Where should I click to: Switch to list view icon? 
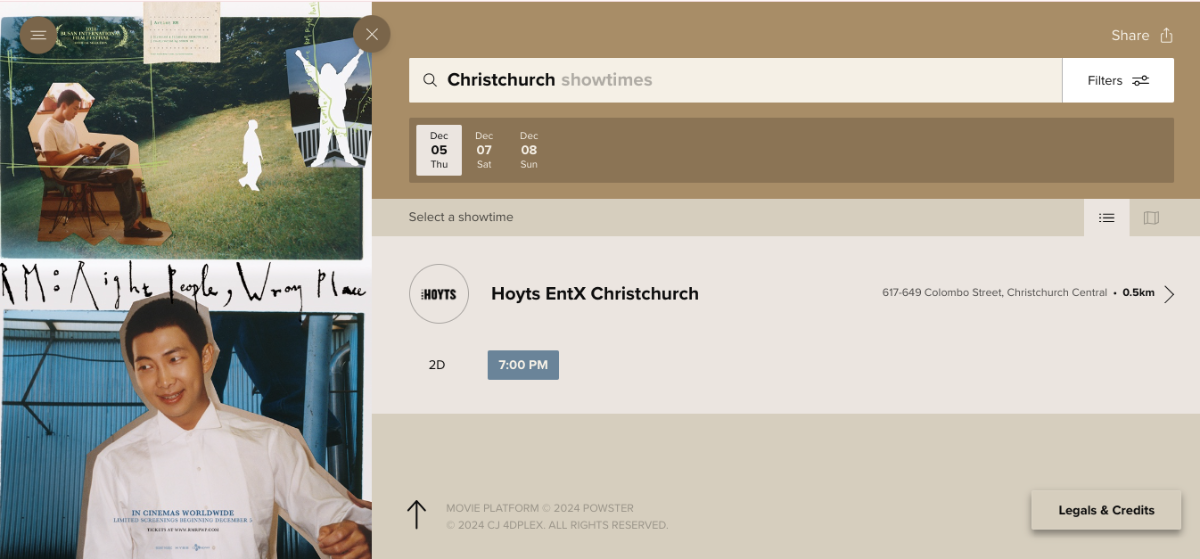click(1106, 217)
